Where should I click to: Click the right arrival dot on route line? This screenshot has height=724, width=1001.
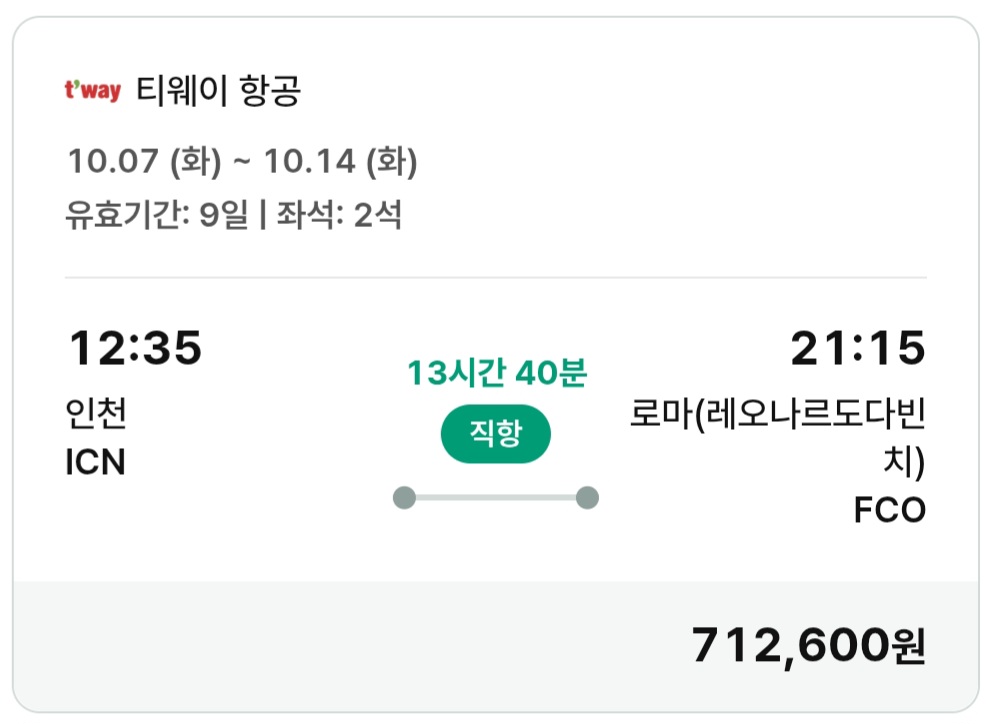click(588, 497)
